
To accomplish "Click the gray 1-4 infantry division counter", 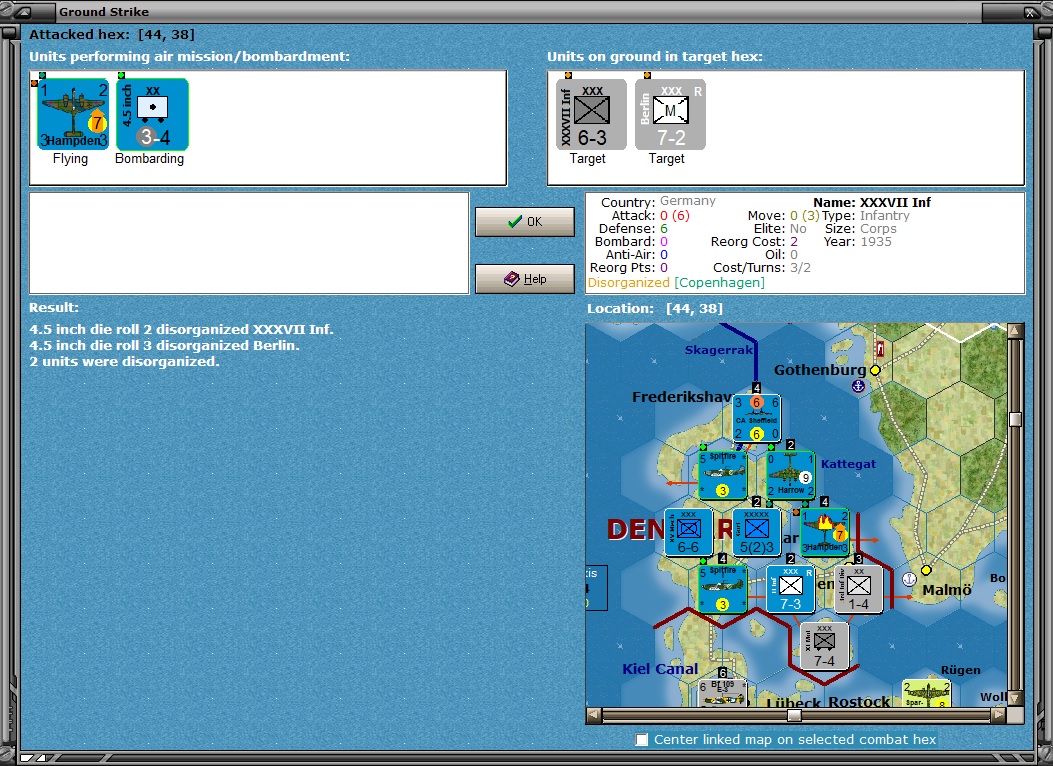I will point(858,589).
